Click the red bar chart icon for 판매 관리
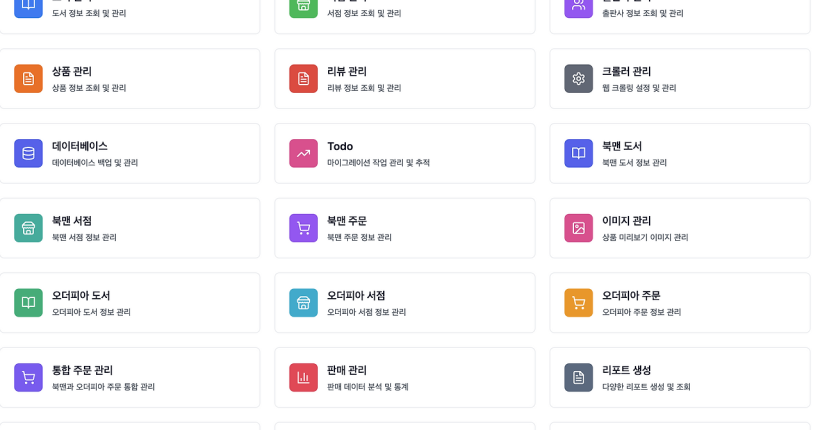Viewport: 820px width, 430px height. coord(303,377)
